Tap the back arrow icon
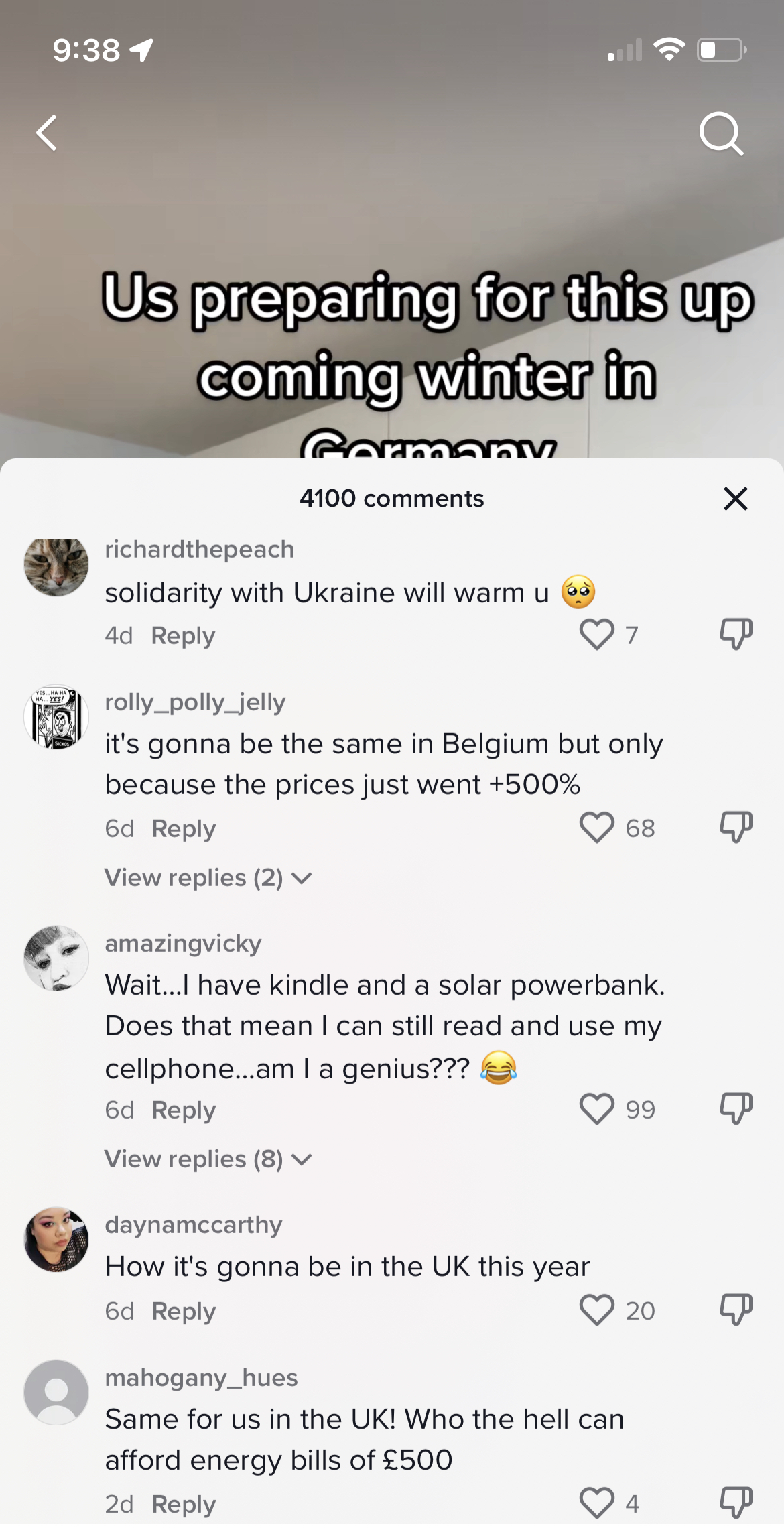The width and height of the screenshot is (784, 1530). (46, 133)
